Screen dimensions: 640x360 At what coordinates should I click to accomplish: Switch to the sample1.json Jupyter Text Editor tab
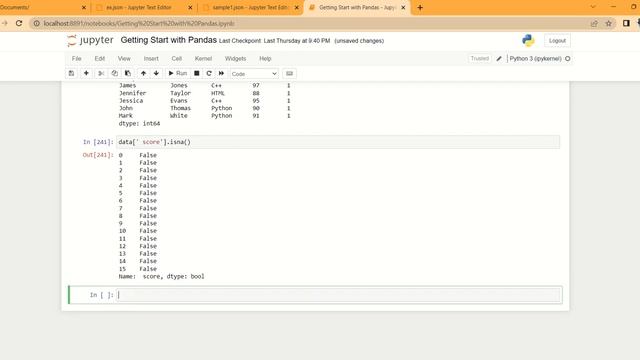250,7
